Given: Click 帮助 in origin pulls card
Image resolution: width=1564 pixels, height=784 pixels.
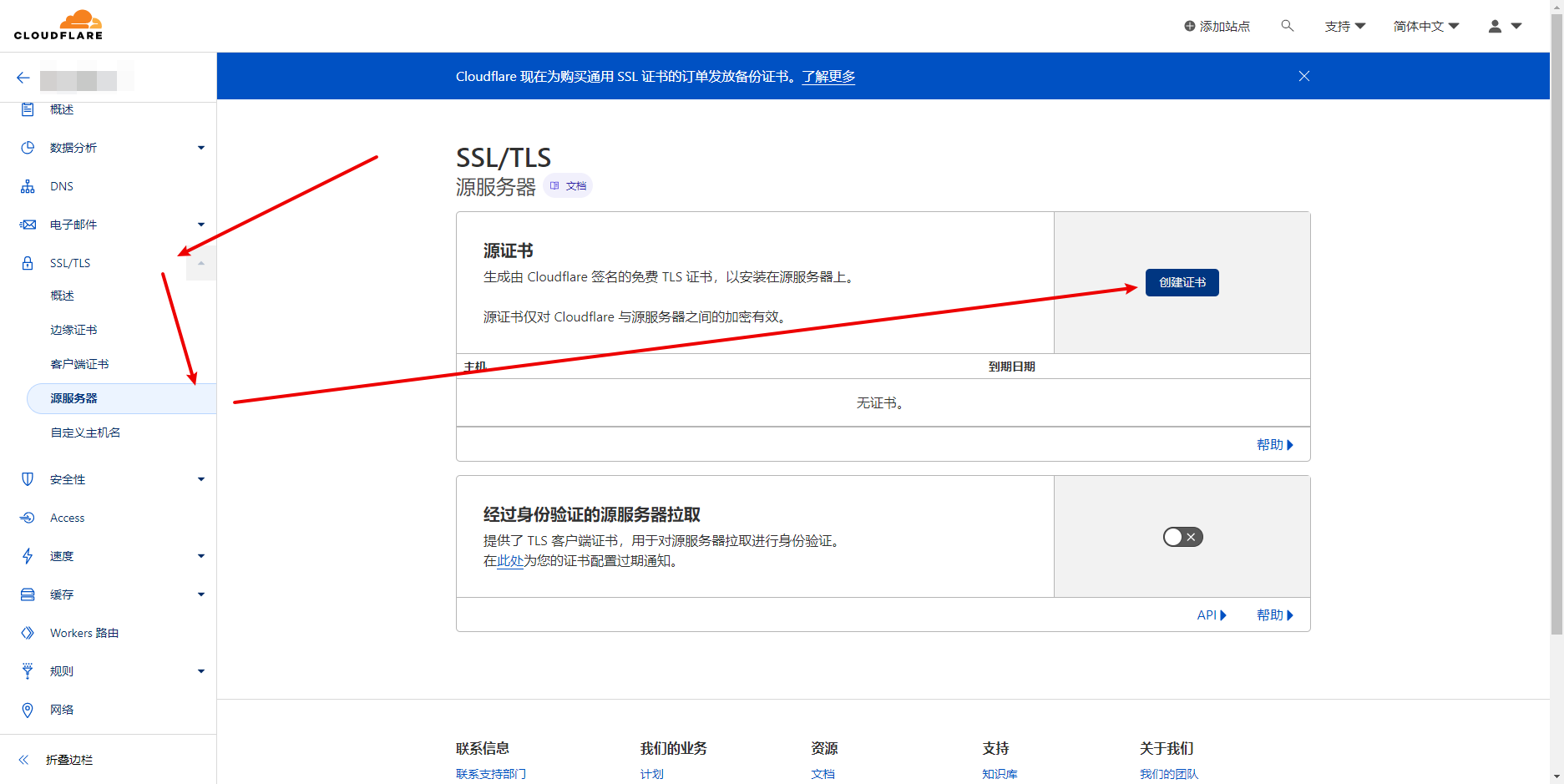Looking at the screenshot, I should (x=1275, y=615).
